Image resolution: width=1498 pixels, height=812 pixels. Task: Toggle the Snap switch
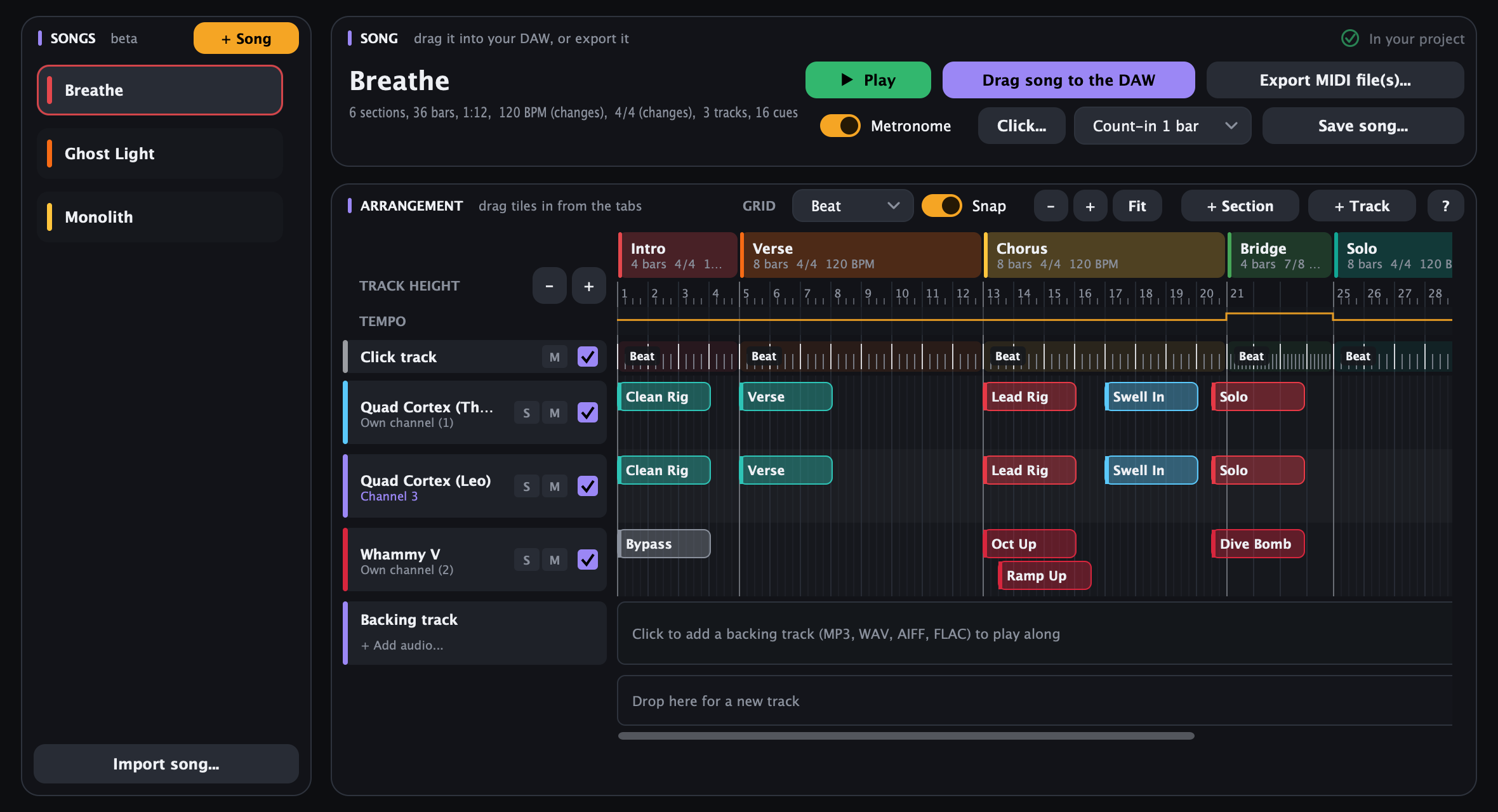coord(941,206)
